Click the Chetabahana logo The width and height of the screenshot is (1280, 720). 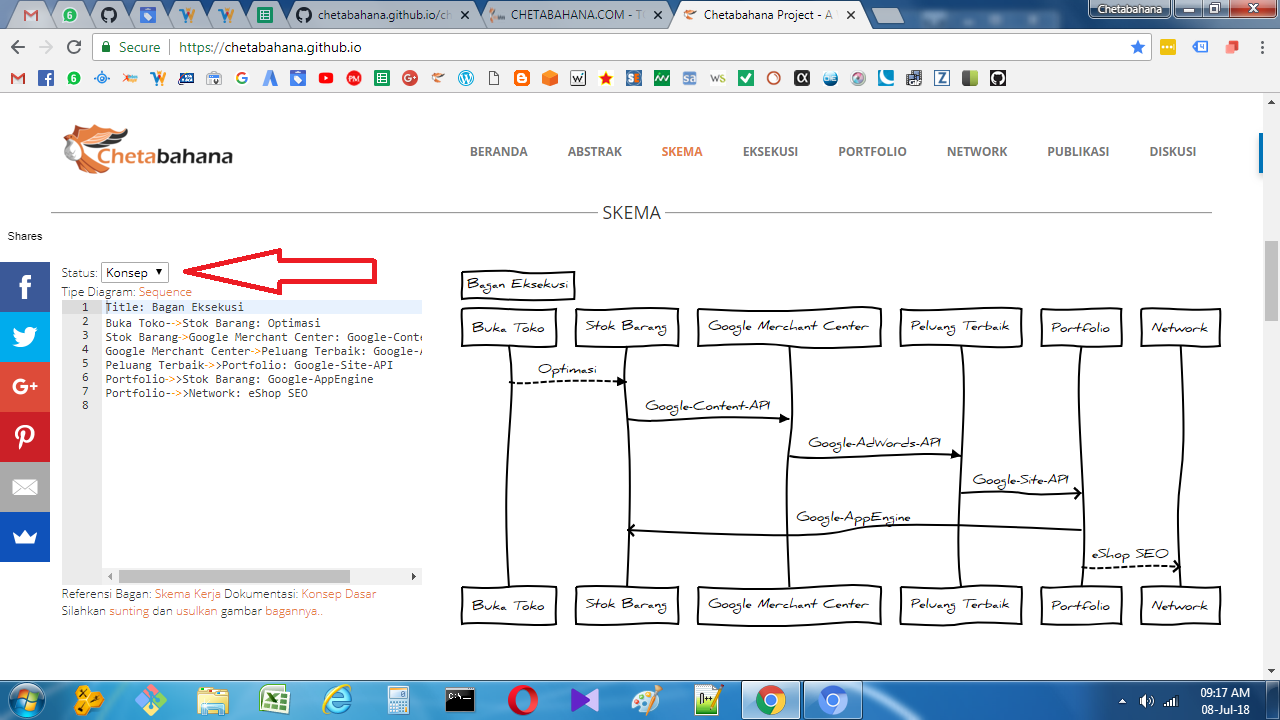tap(147, 149)
